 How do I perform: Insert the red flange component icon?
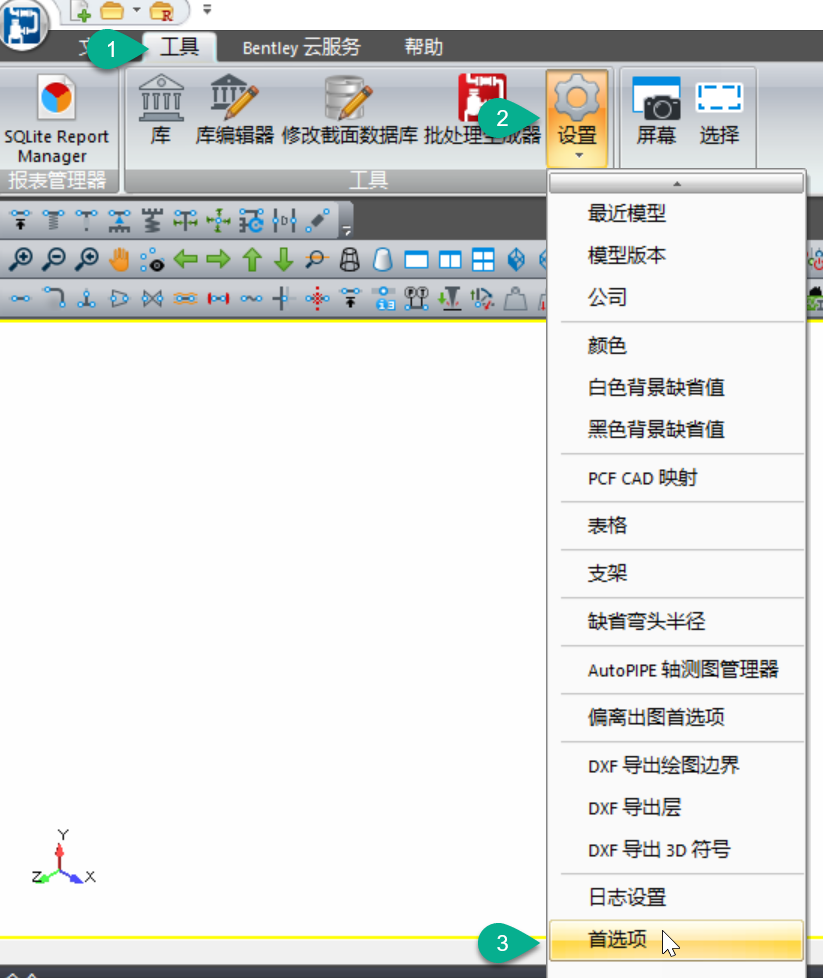(x=218, y=298)
